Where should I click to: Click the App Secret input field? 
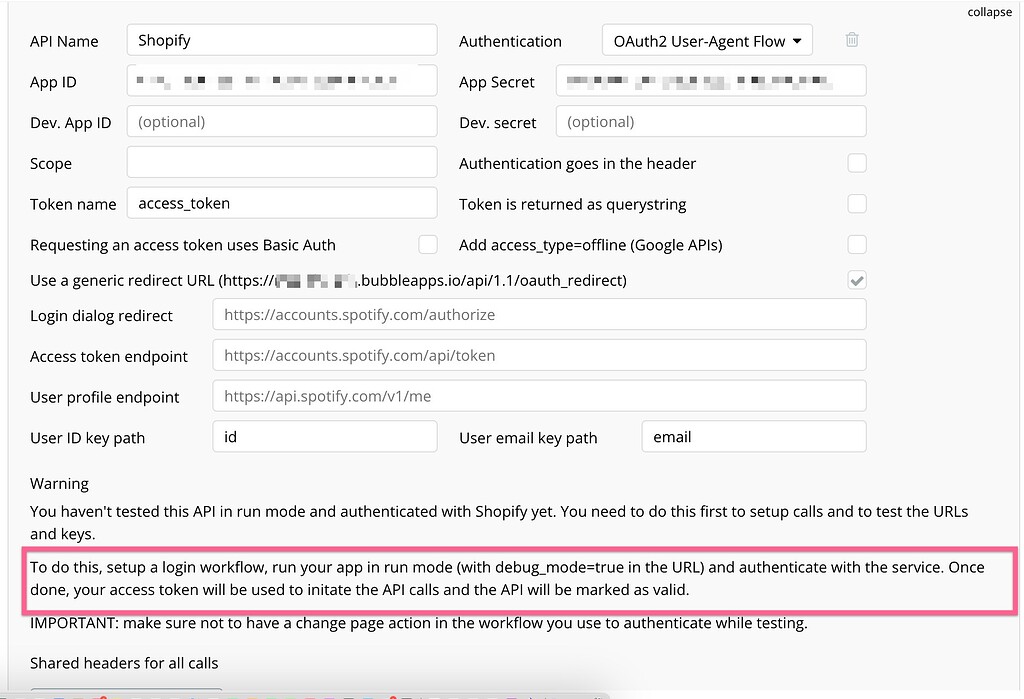[710, 81]
